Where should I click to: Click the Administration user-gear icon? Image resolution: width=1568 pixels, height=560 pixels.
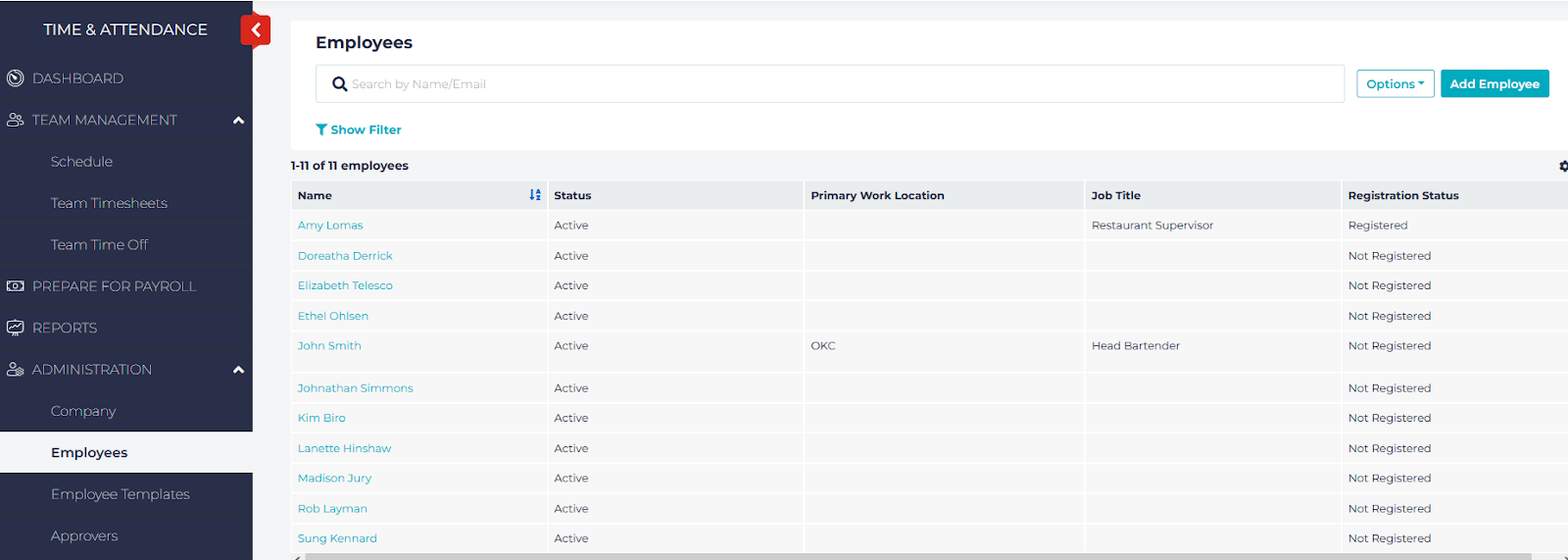pos(16,370)
